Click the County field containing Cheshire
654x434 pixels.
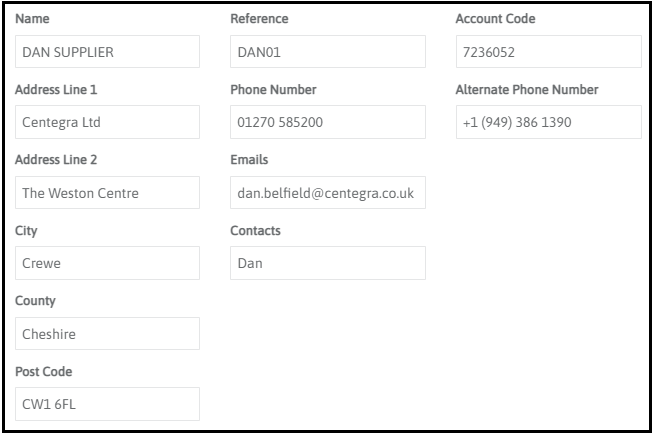pyautogui.click(x=107, y=334)
